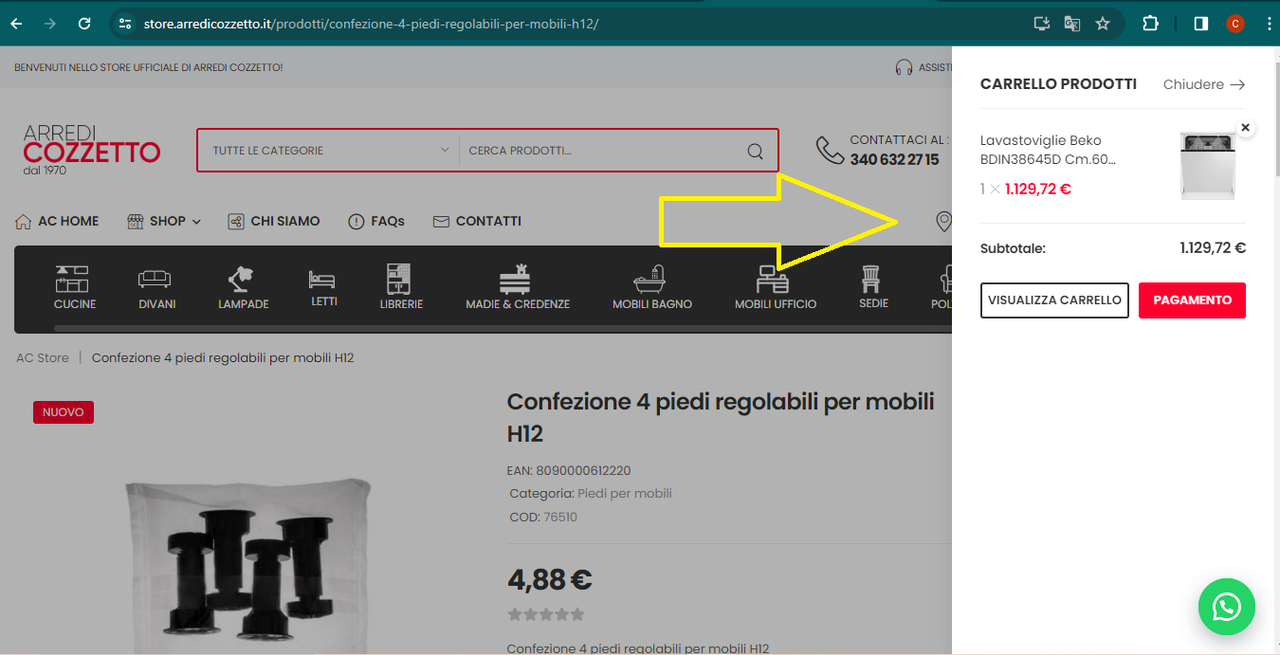This screenshot has width=1280, height=655.
Task: Click the Cerca prodotti search field
Action: click(x=600, y=151)
